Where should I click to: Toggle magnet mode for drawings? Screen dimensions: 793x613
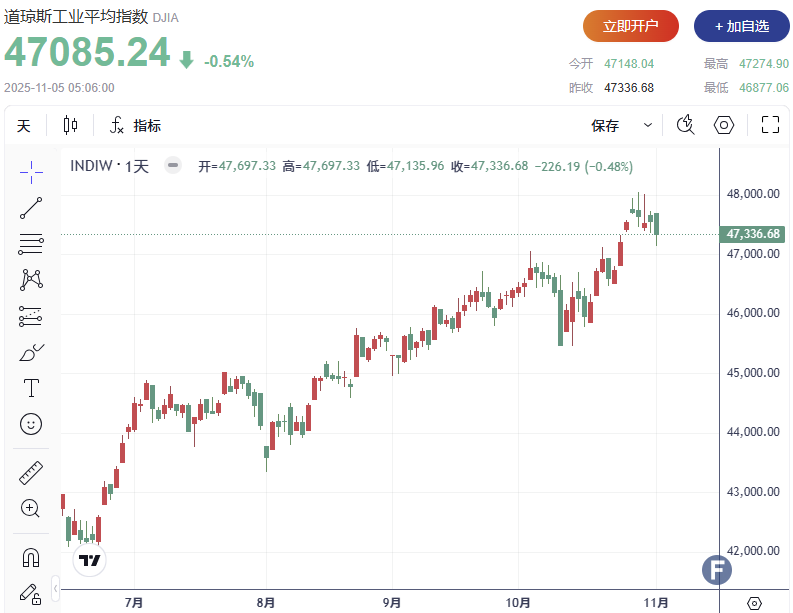pos(31,556)
